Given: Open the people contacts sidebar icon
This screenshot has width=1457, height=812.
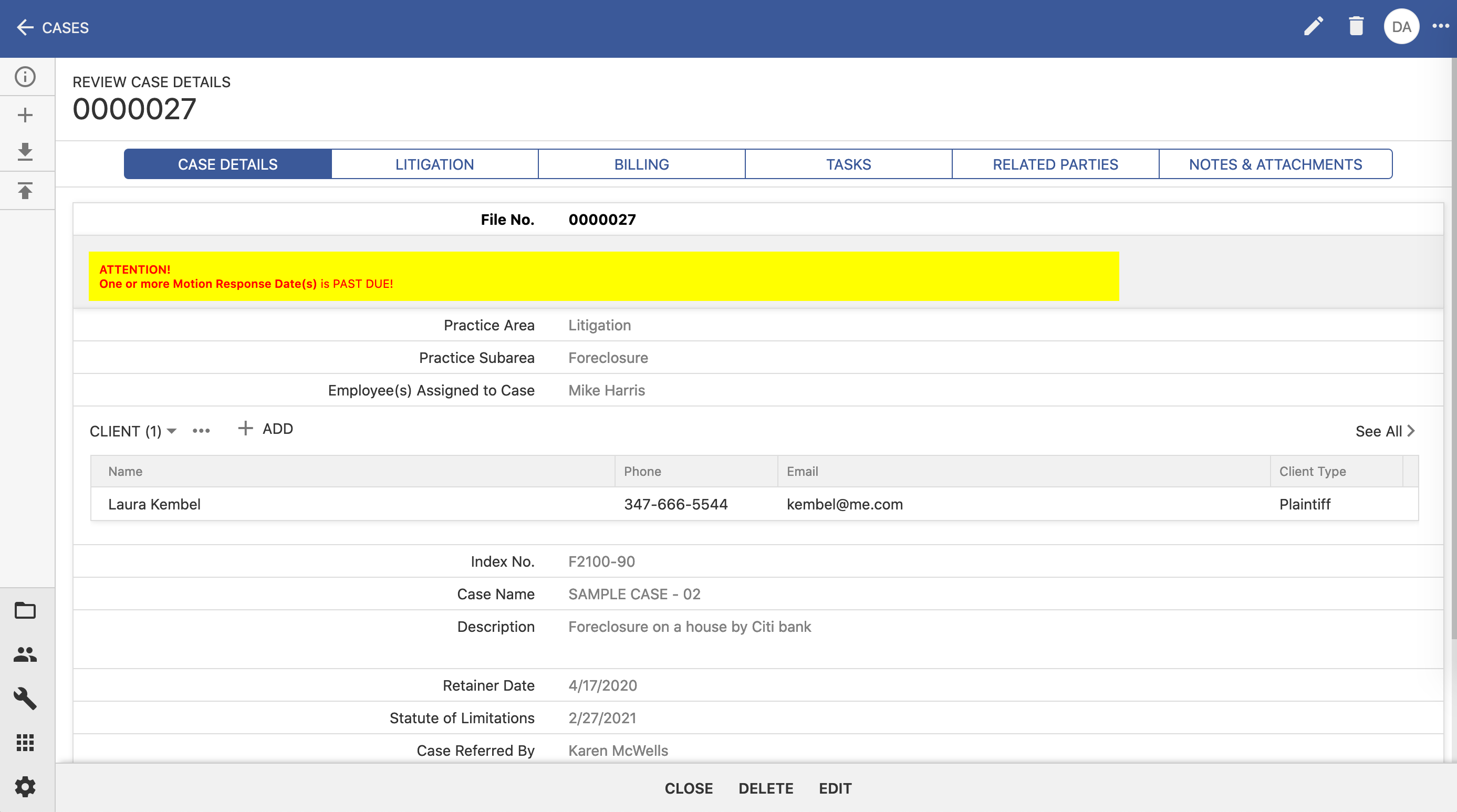Looking at the screenshot, I should 25,654.
